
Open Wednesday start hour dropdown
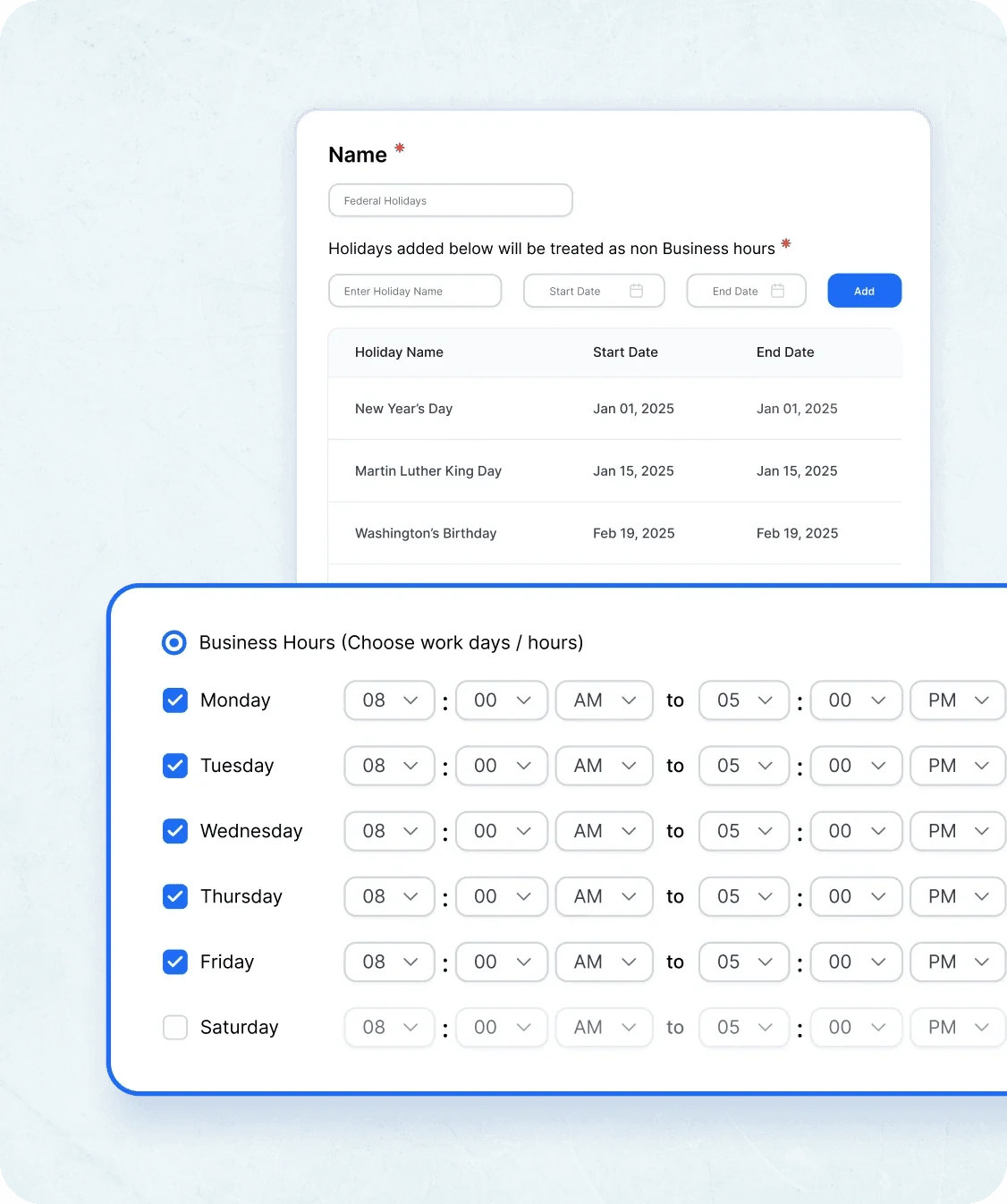pos(389,831)
